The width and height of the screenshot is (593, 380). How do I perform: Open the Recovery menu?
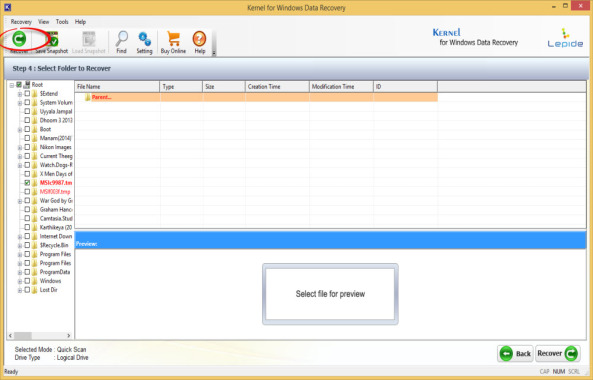(21, 22)
